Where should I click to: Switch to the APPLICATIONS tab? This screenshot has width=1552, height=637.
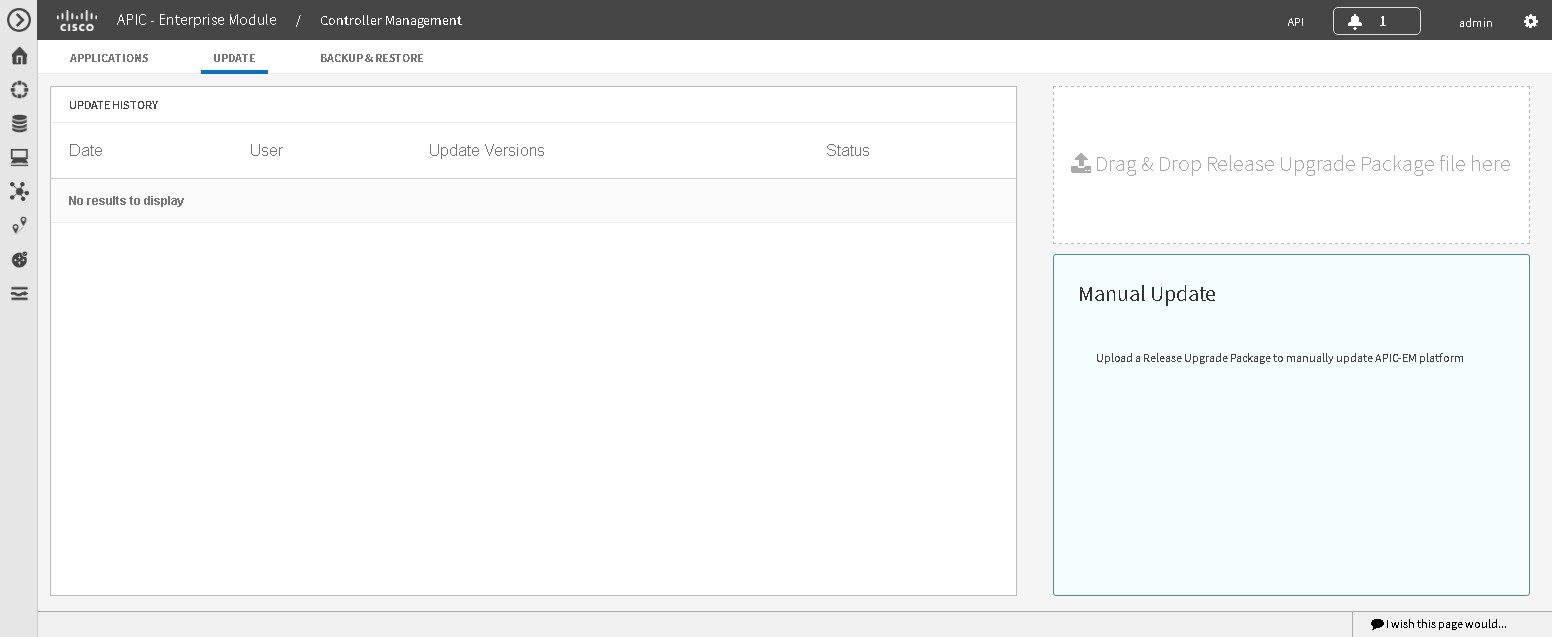tap(108, 57)
